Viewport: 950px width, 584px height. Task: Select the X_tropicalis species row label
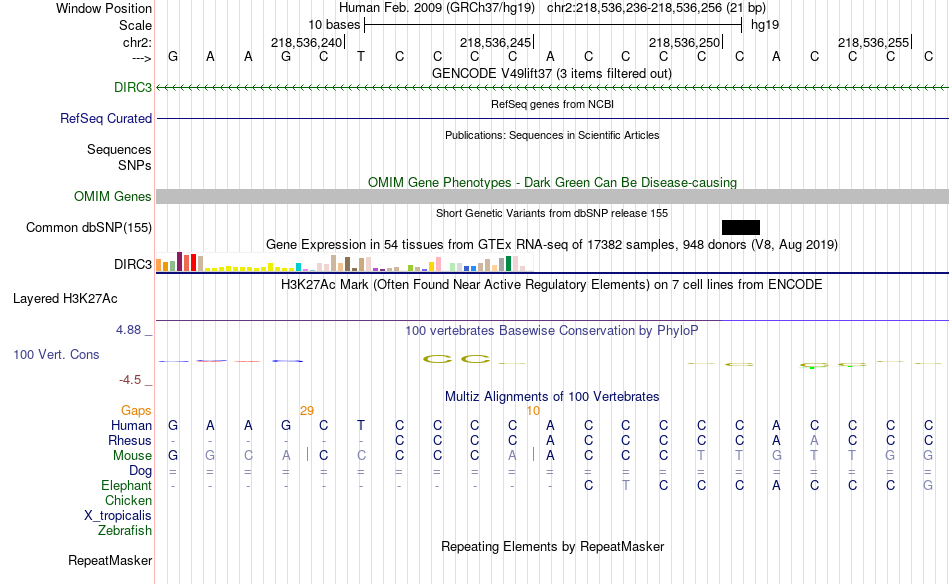[118, 516]
